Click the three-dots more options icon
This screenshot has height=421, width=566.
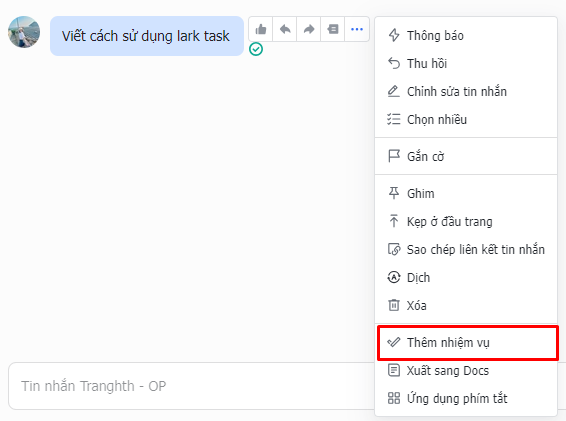tap(357, 29)
